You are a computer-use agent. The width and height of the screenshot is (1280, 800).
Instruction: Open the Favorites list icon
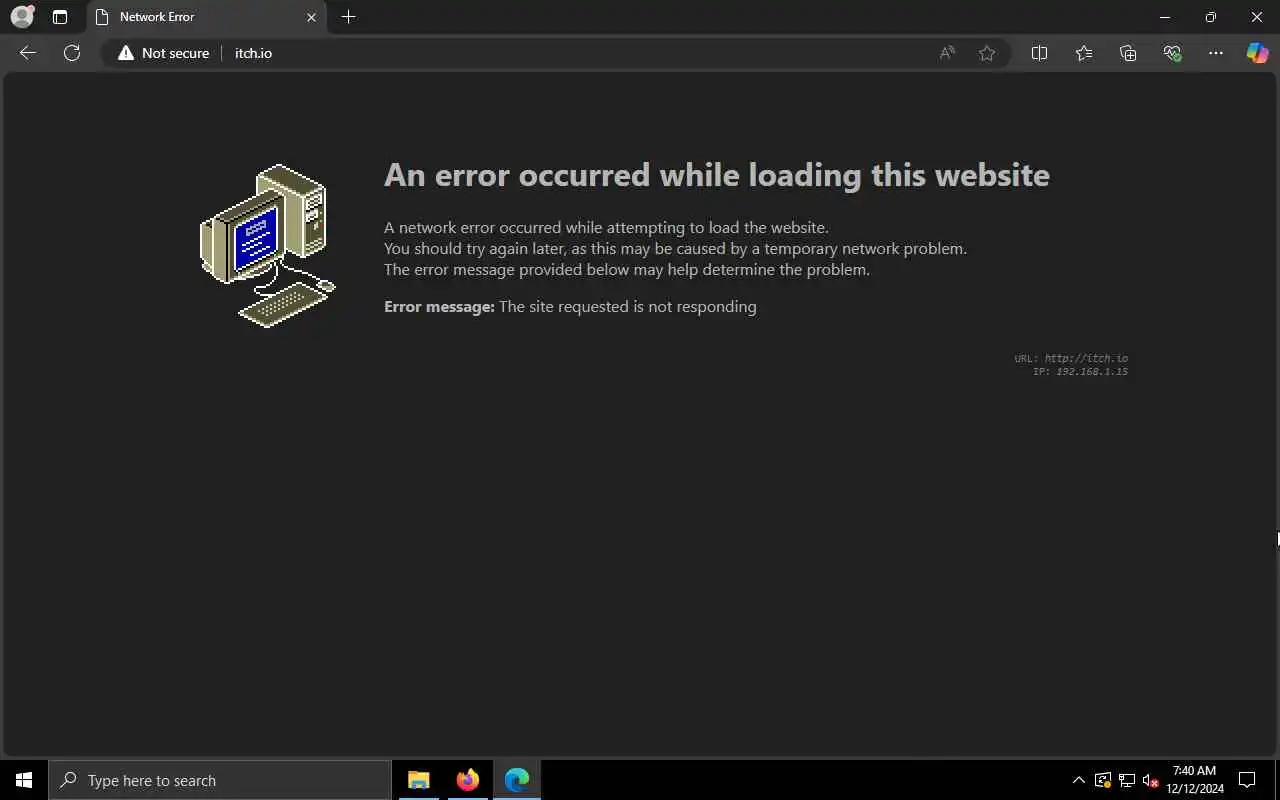pyautogui.click(x=1084, y=53)
